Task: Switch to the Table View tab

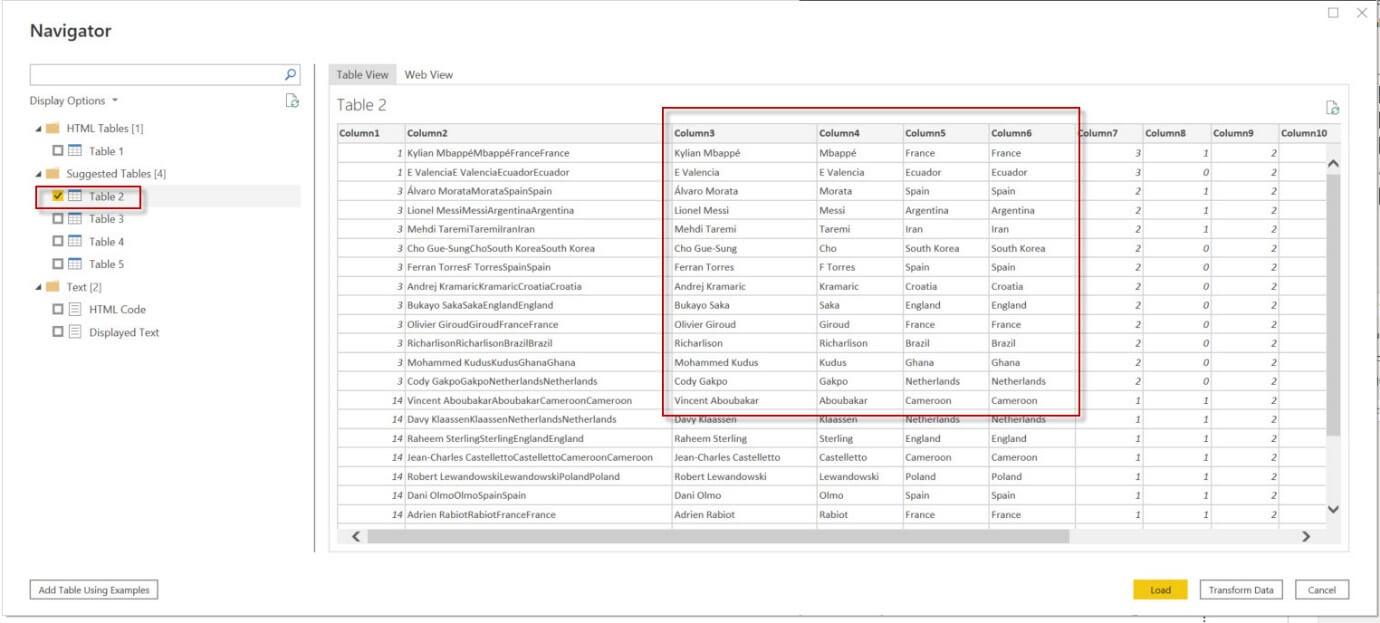Action: tap(362, 74)
